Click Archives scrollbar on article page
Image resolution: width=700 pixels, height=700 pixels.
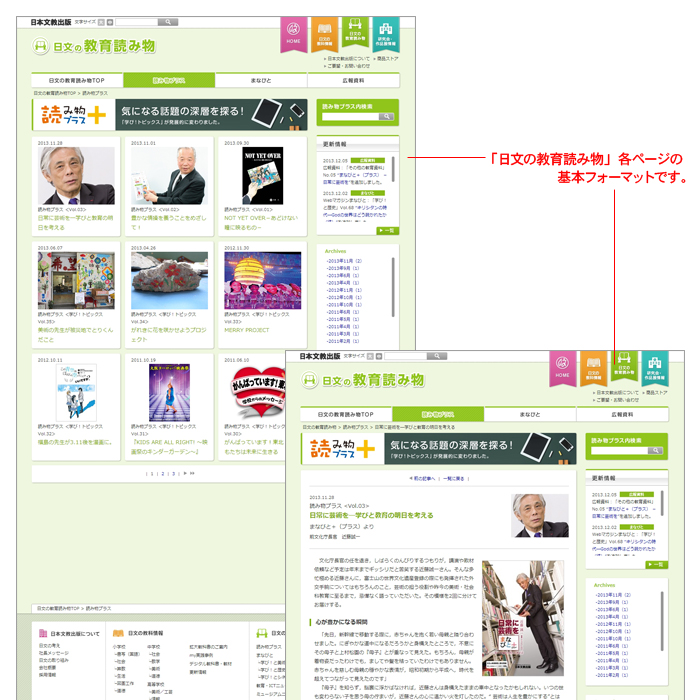pos(662,621)
